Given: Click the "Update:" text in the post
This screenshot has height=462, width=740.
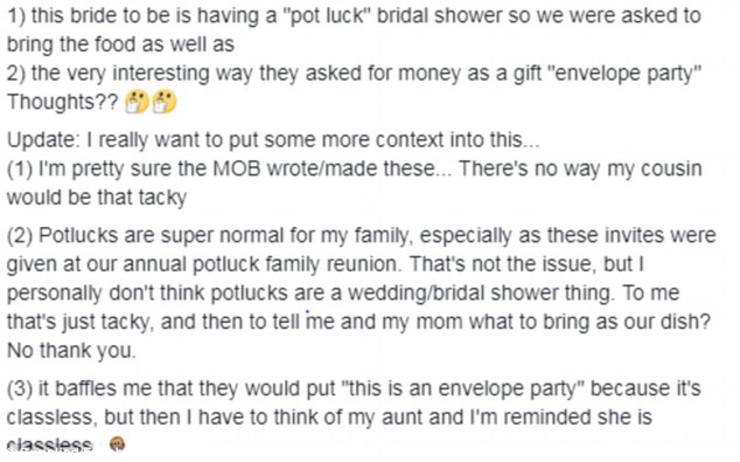Looking at the screenshot, I should (36, 139).
